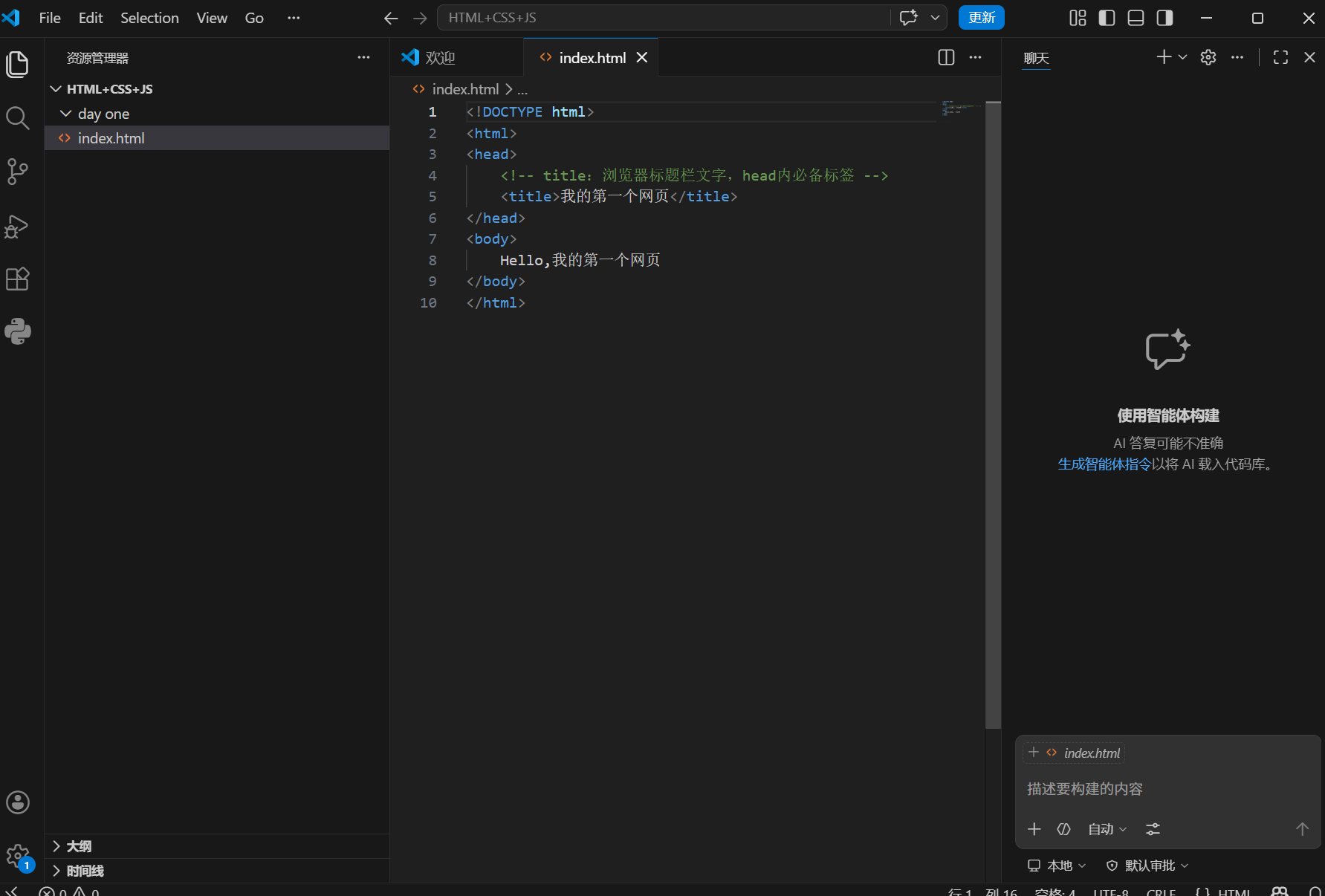The height and width of the screenshot is (896, 1325).
Task: Open the Selection menu
Action: click(x=149, y=18)
